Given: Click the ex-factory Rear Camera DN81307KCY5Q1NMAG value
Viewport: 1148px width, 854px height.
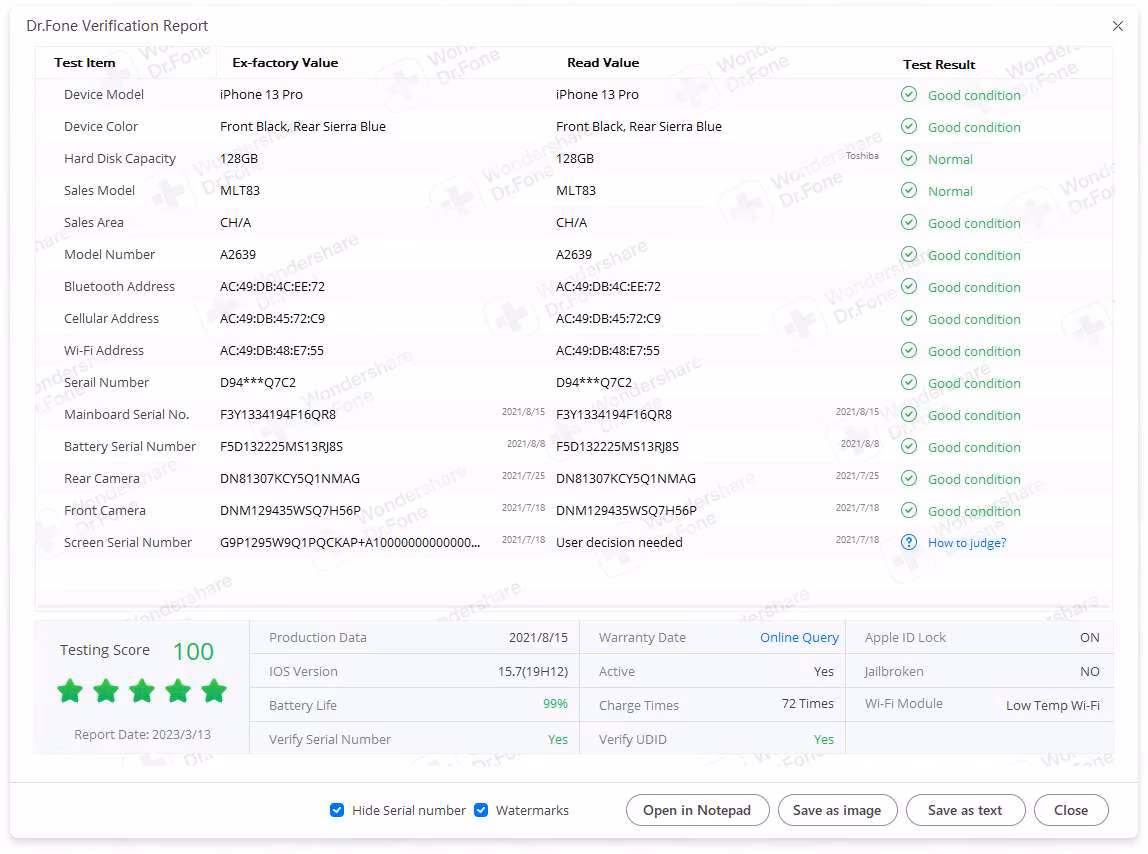Looking at the screenshot, I should coord(290,479).
